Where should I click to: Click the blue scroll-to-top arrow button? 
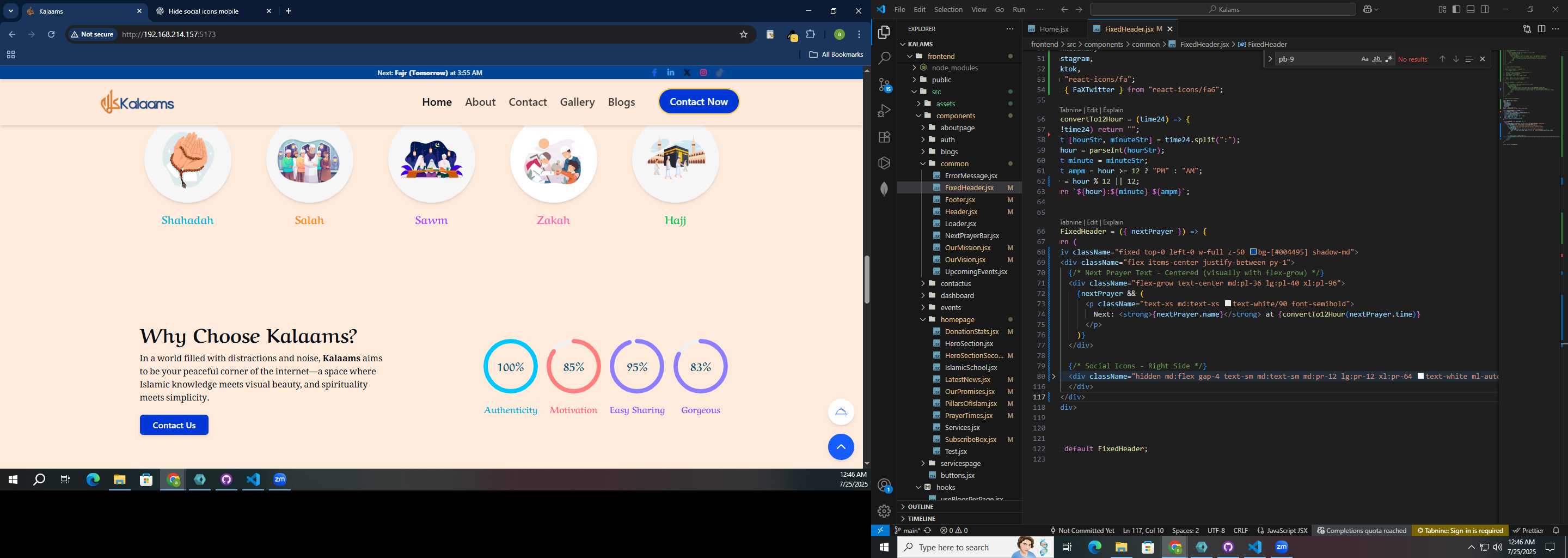pyautogui.click(x=841, y=447)
